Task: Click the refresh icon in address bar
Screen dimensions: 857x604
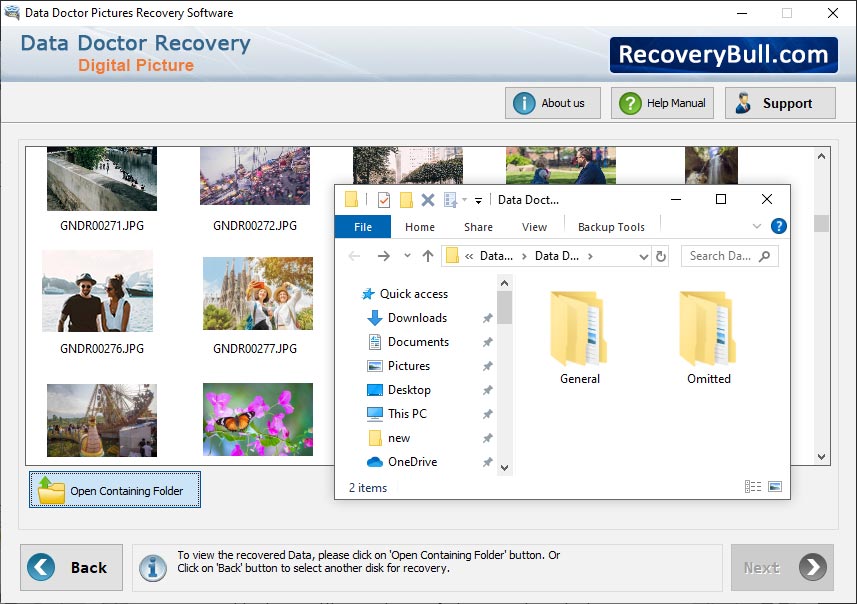Action: [661, 256]
